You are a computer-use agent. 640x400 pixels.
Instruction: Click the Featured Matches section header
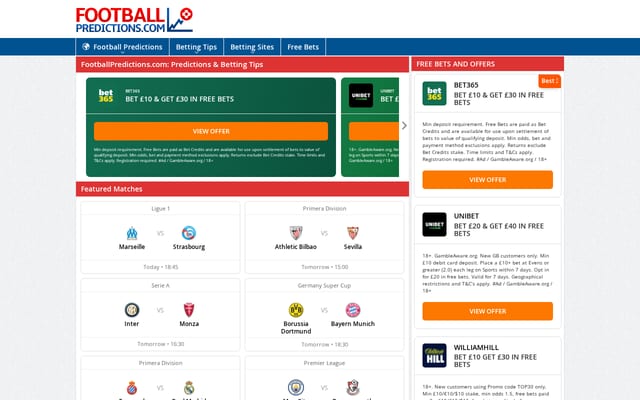[x=242, y=189]
